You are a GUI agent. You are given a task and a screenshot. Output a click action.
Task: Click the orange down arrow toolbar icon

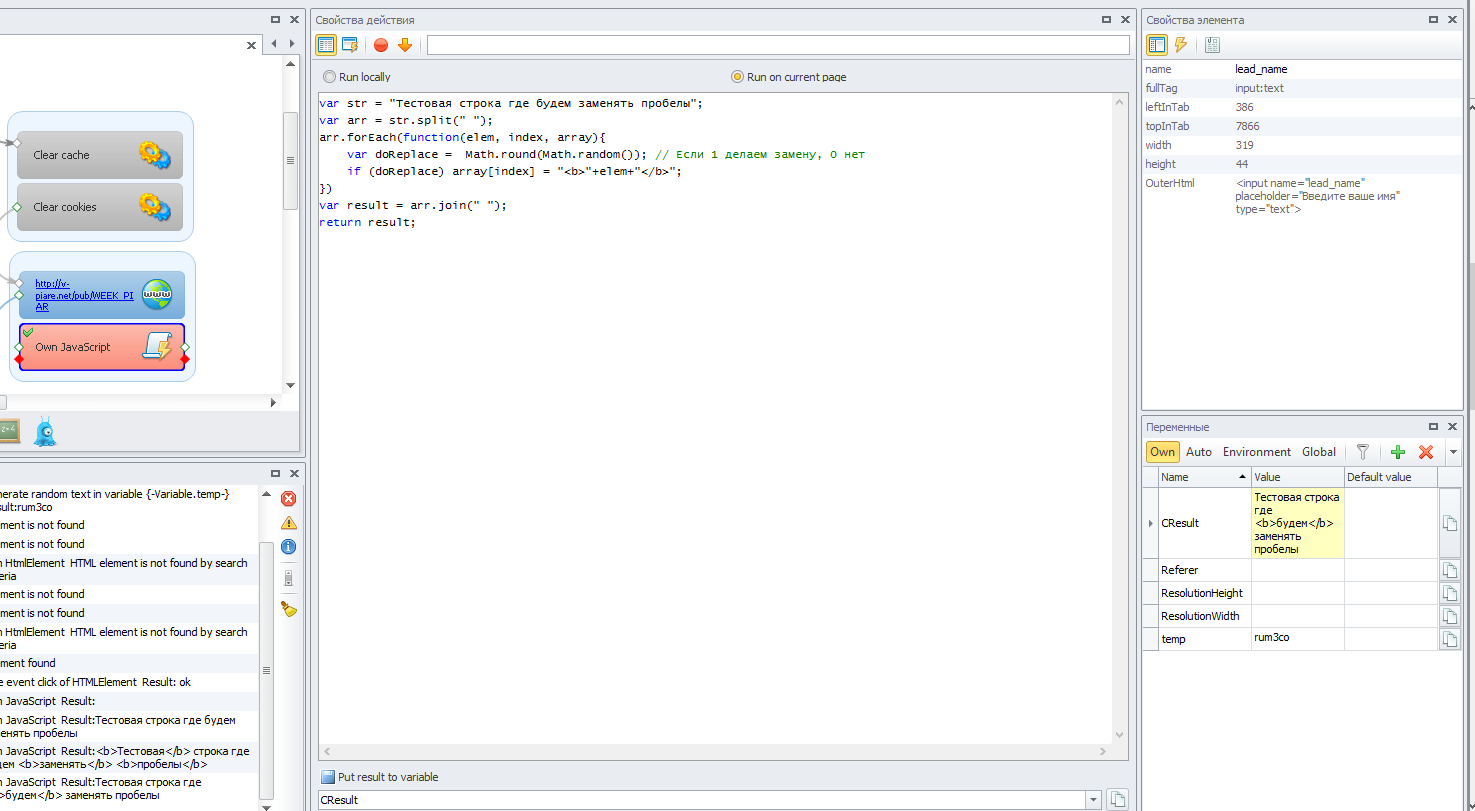[x=405, y=44]
